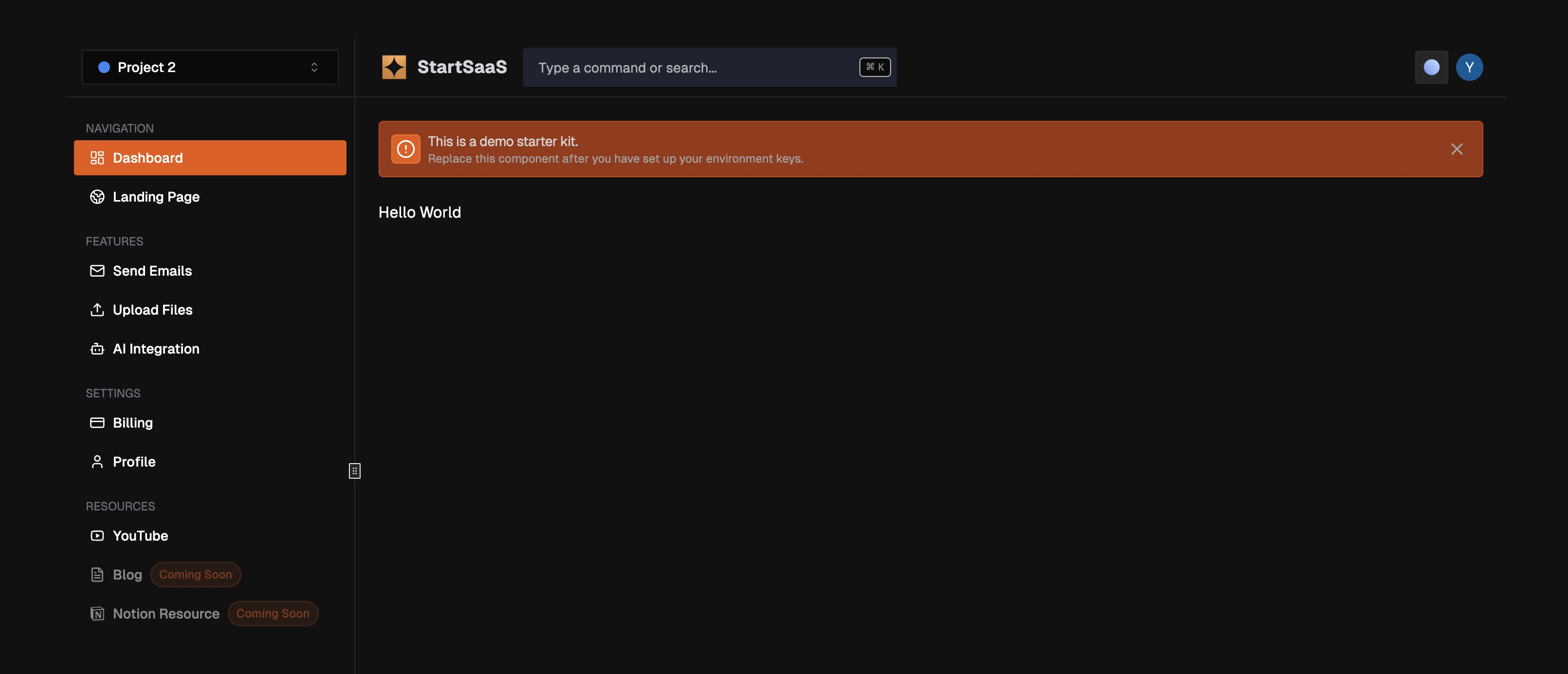The width and height of the screenshot is (1568, 674).
Task: Open the Project 2 selector dropdown
Action: (210, 67)
